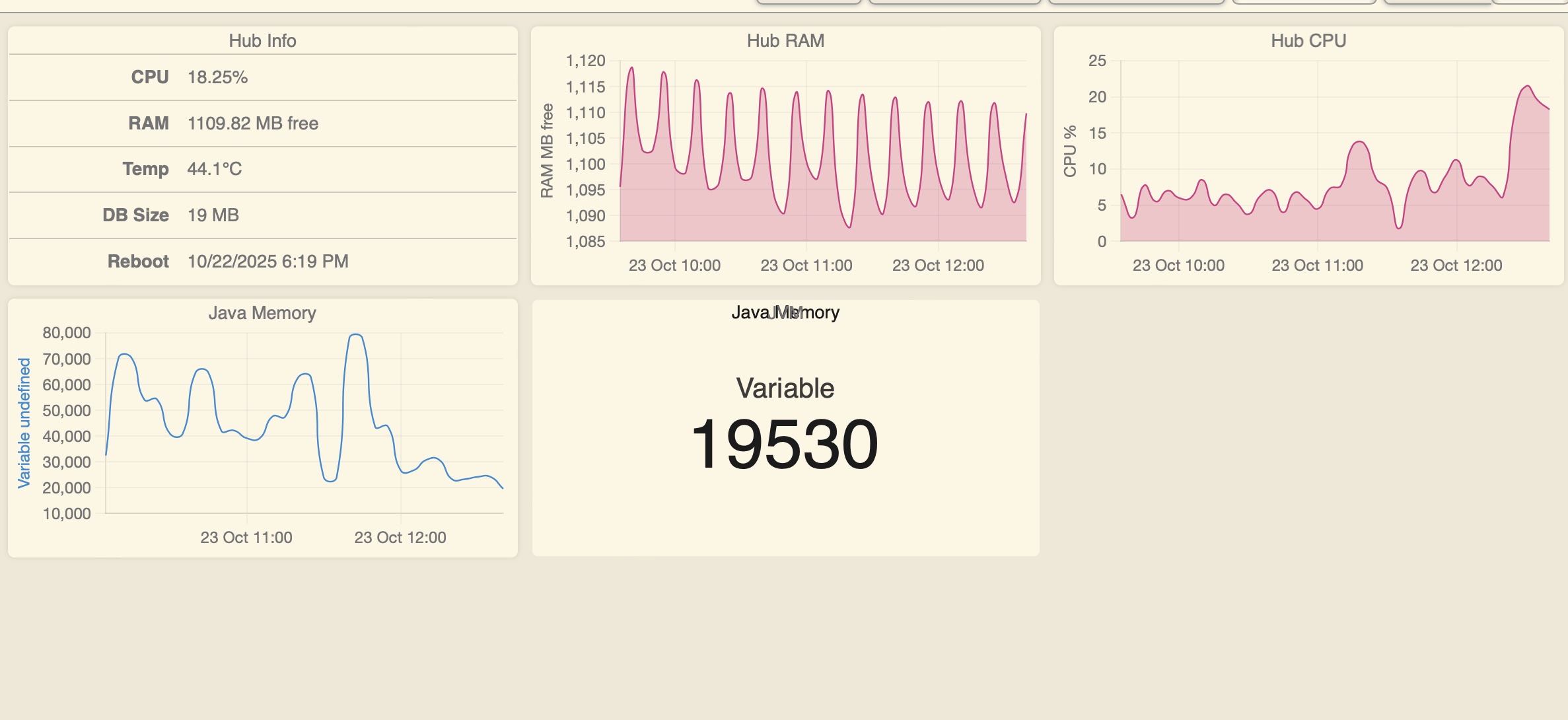Select the CPU 18.25% row
This screenshot has width=1568, height=720.
pos(217,77)
